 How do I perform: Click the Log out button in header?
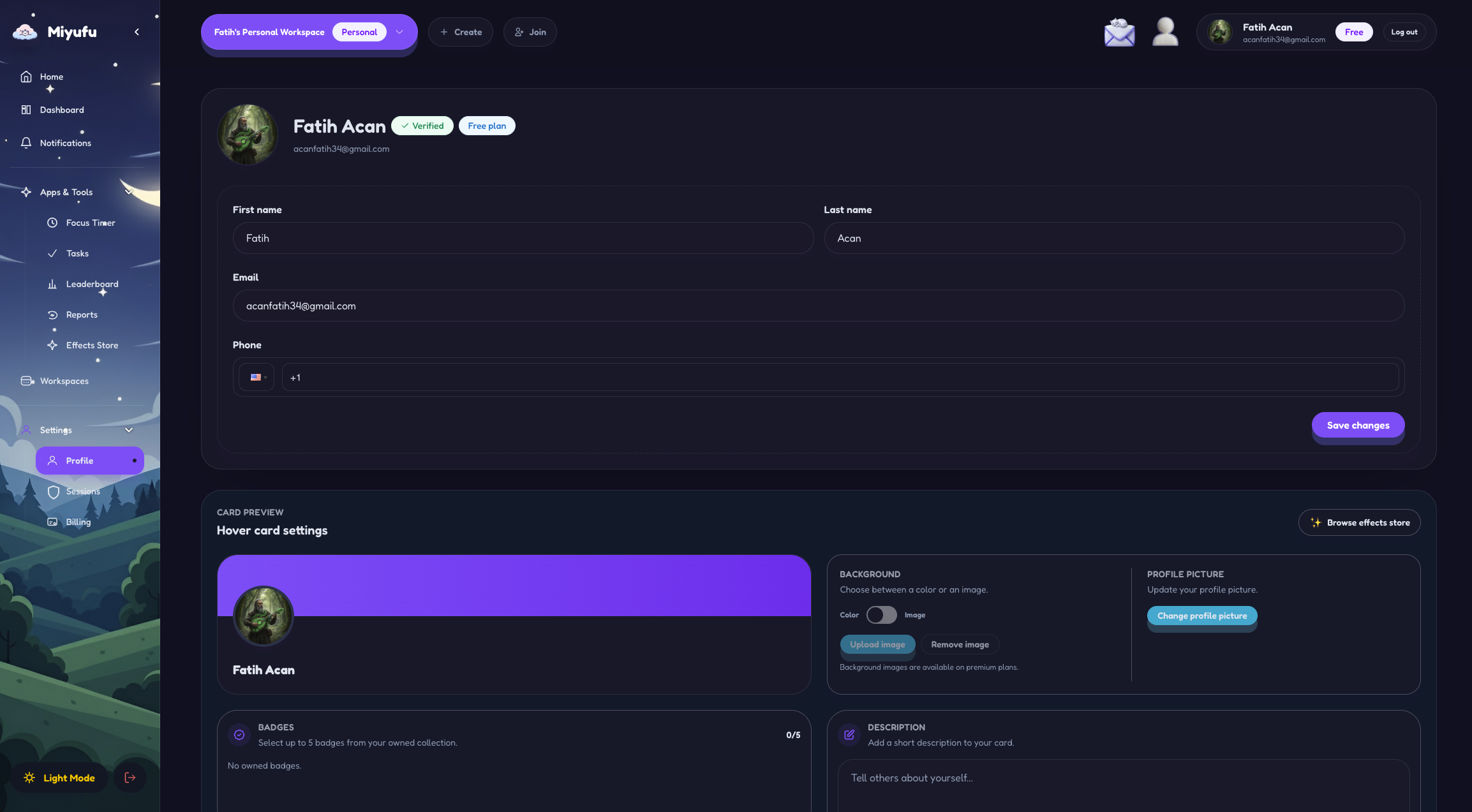point(1404,32)
